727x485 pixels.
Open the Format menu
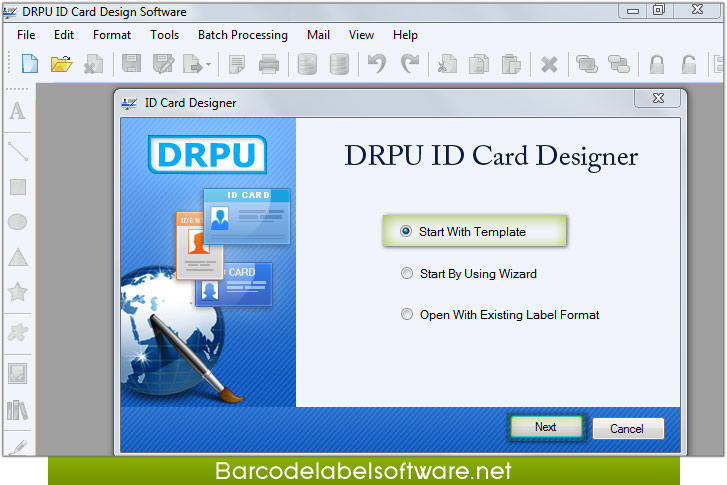112,35
